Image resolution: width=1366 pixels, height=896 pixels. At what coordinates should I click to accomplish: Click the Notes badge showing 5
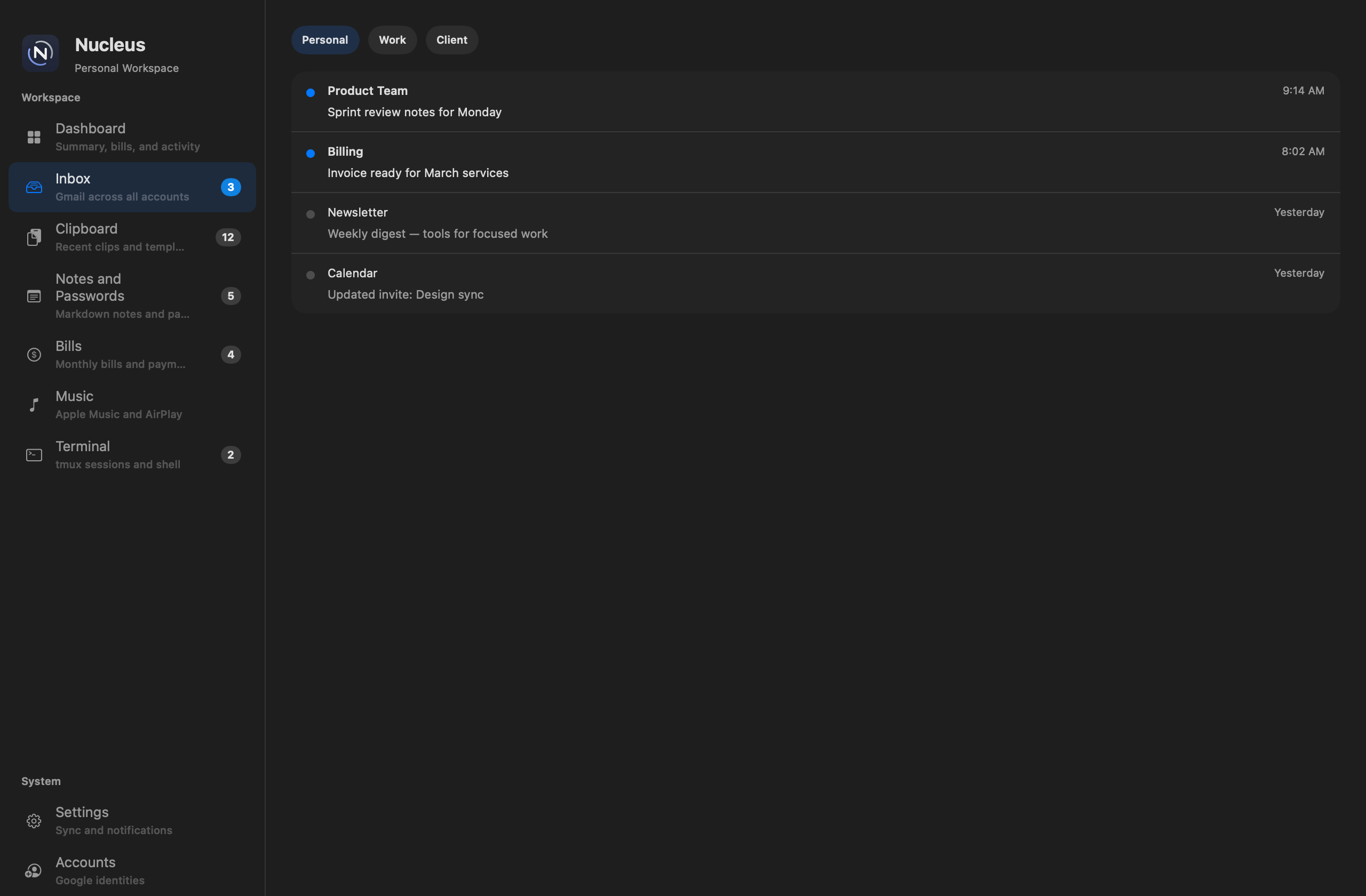231,296
